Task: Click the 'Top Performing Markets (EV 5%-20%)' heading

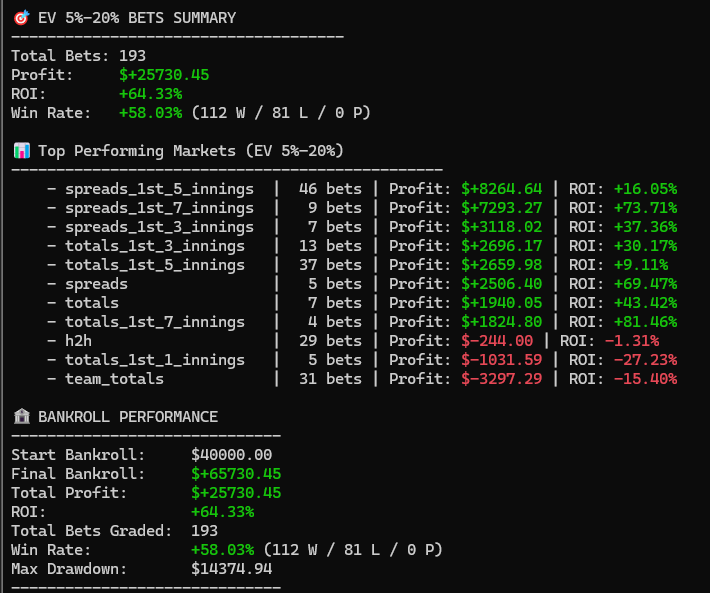Action: coord(191,151)
